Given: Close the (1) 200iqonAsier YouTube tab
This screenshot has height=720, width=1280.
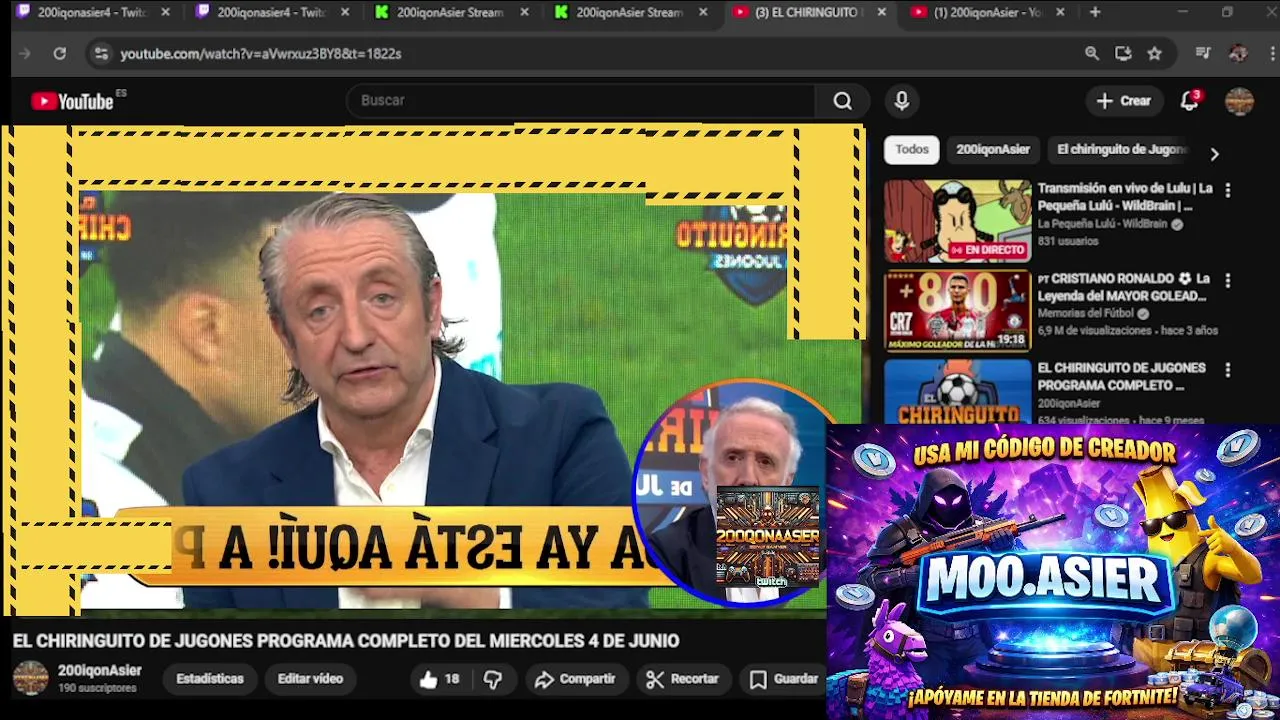Looking at the screenshot, I should tap(1060, 12).
